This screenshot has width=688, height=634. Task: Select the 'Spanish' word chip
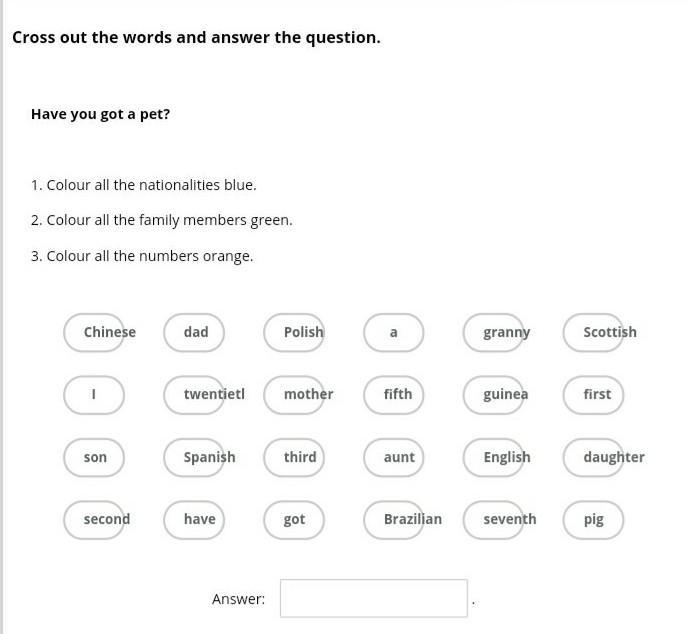[195, 457]
